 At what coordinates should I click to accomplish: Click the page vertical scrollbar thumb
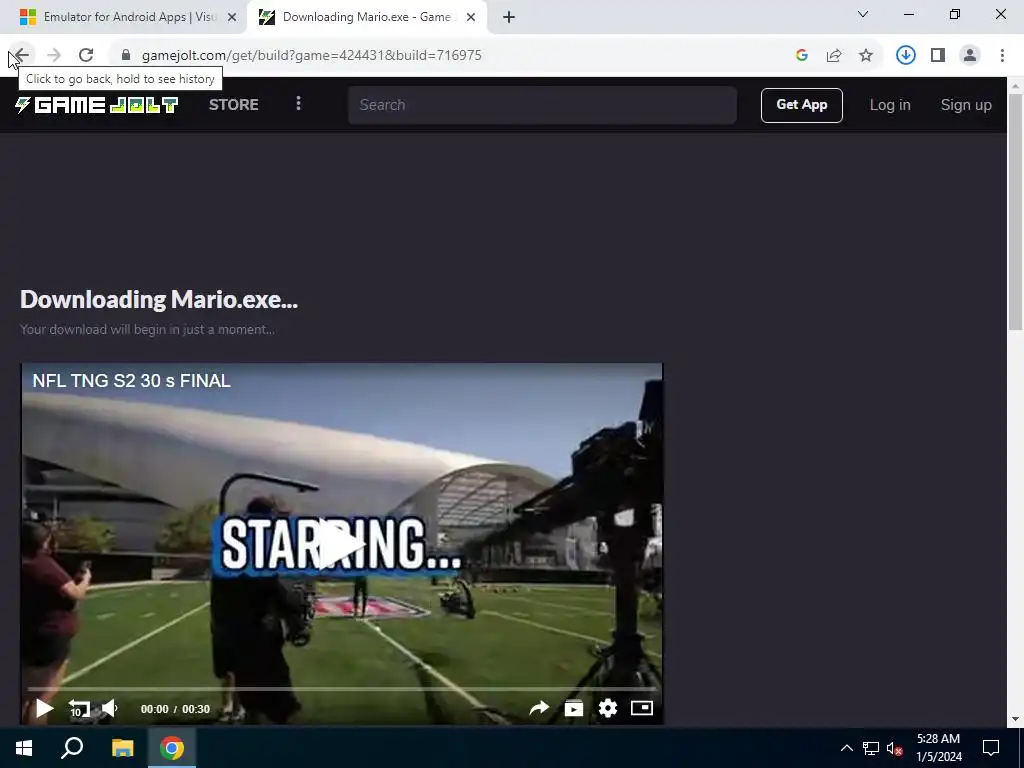click(1016, 212)
